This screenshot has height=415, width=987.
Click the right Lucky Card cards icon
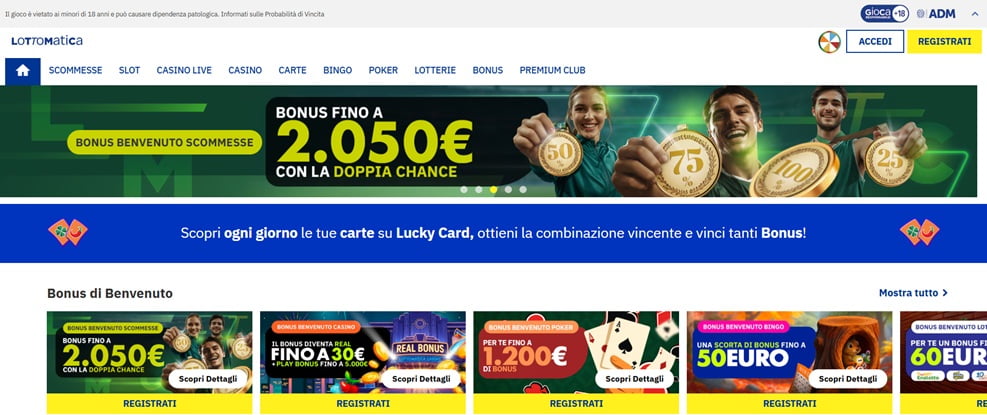pos(919,232)
